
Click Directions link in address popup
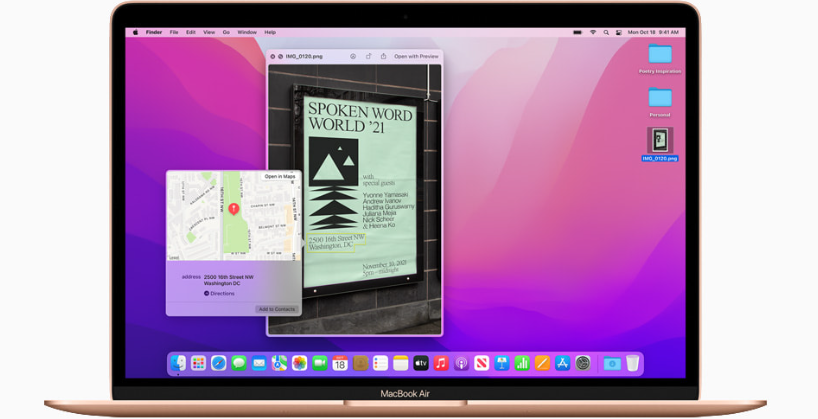[x=219, y=294]
